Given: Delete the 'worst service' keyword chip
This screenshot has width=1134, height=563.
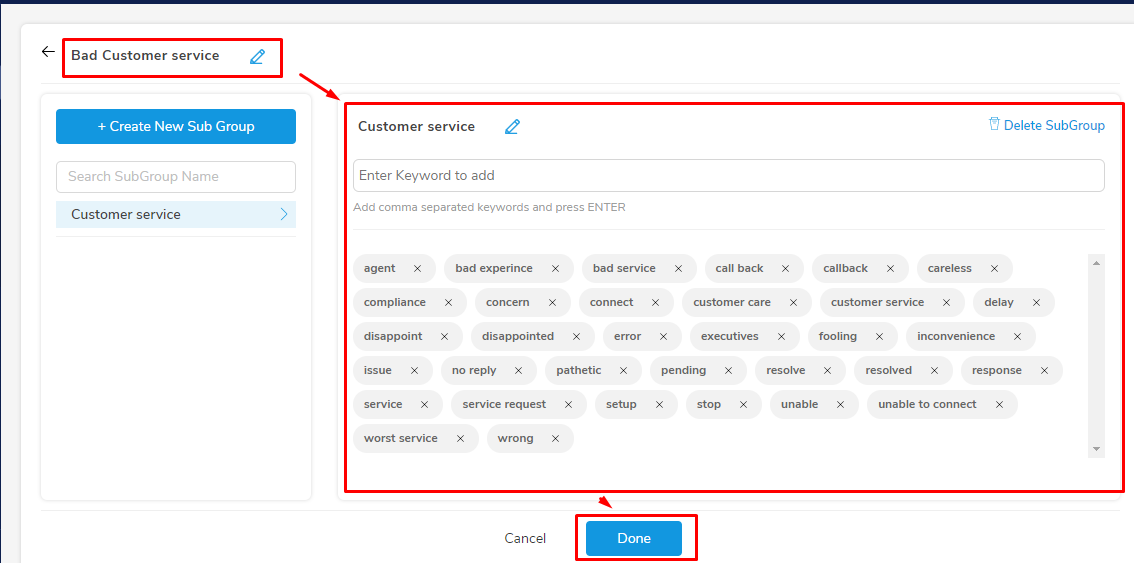Looking at the screenshot, I should [461, 439].
